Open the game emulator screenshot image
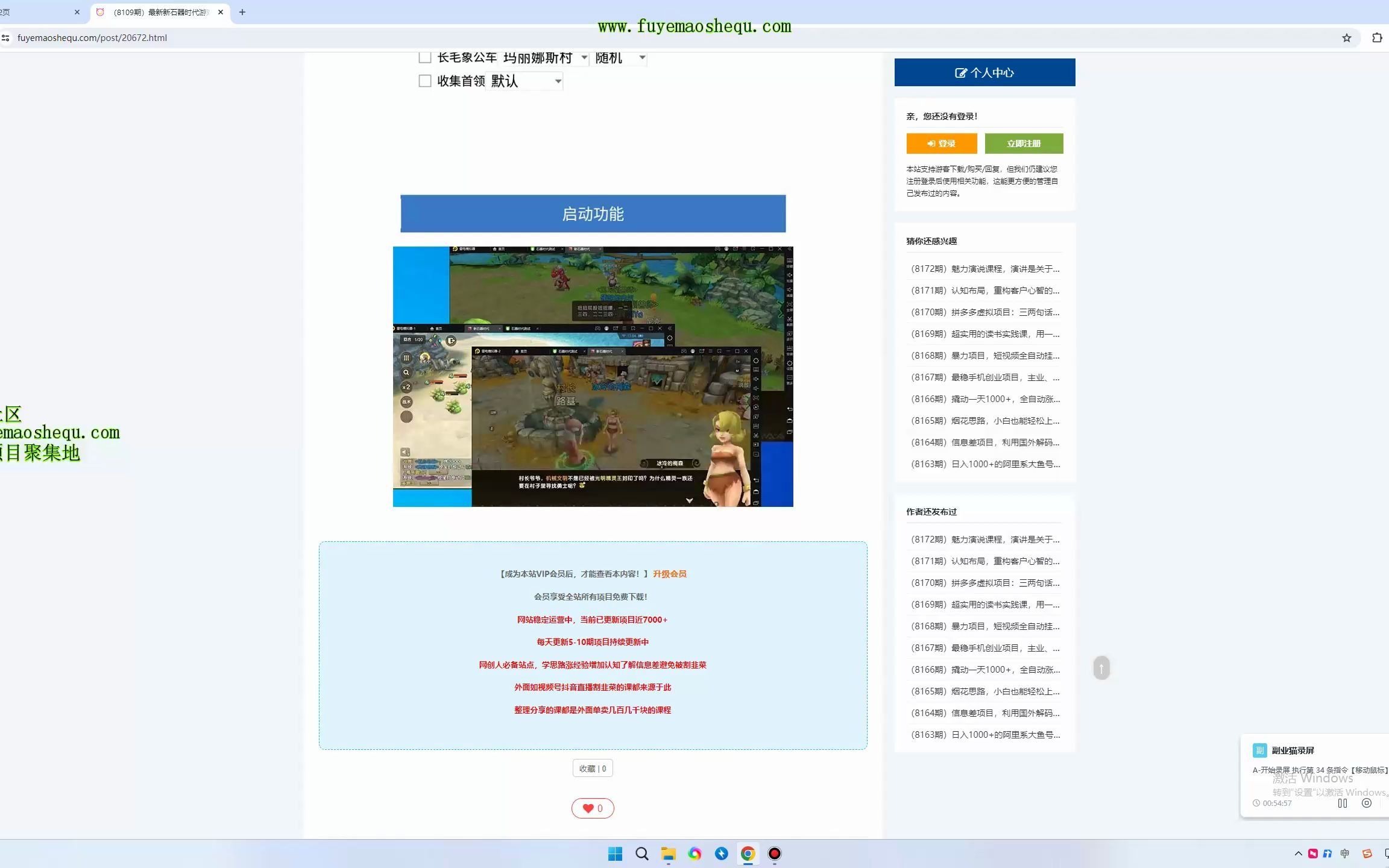The width and height of the screenshot is (1389, 868). coord(593,377)
